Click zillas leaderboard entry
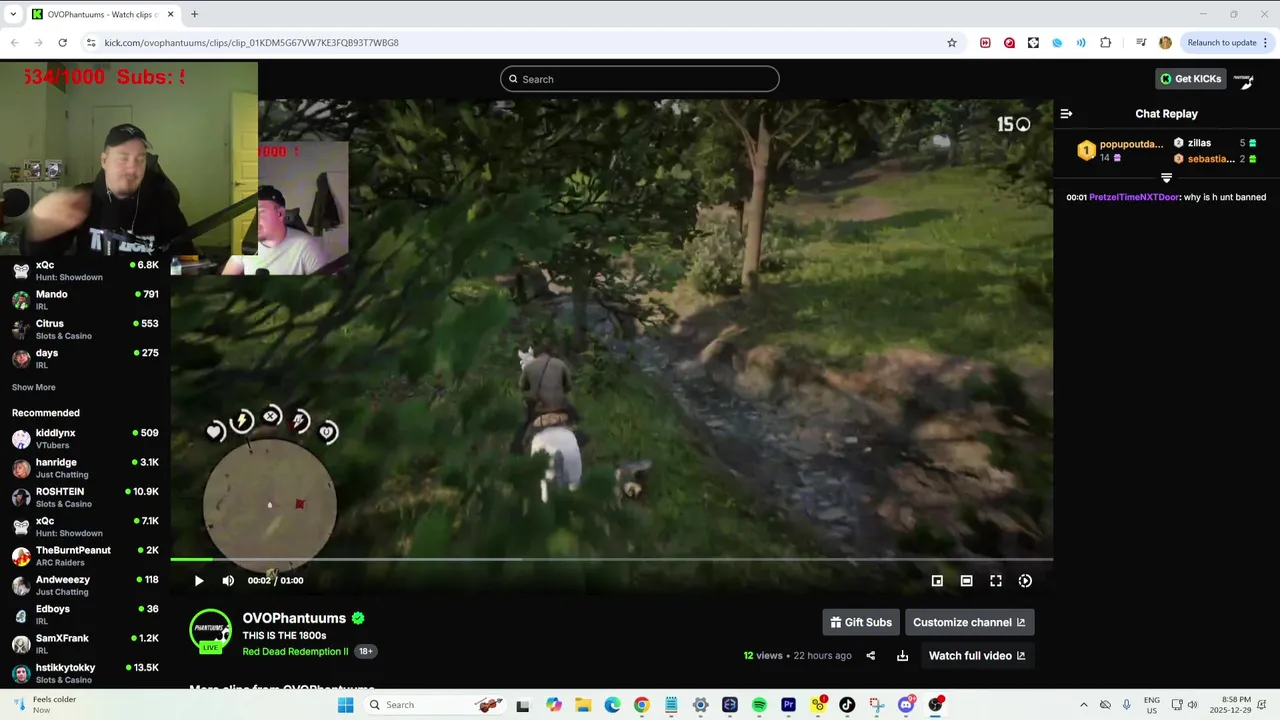1280x720 pixels. click(x=1215, y=143)
